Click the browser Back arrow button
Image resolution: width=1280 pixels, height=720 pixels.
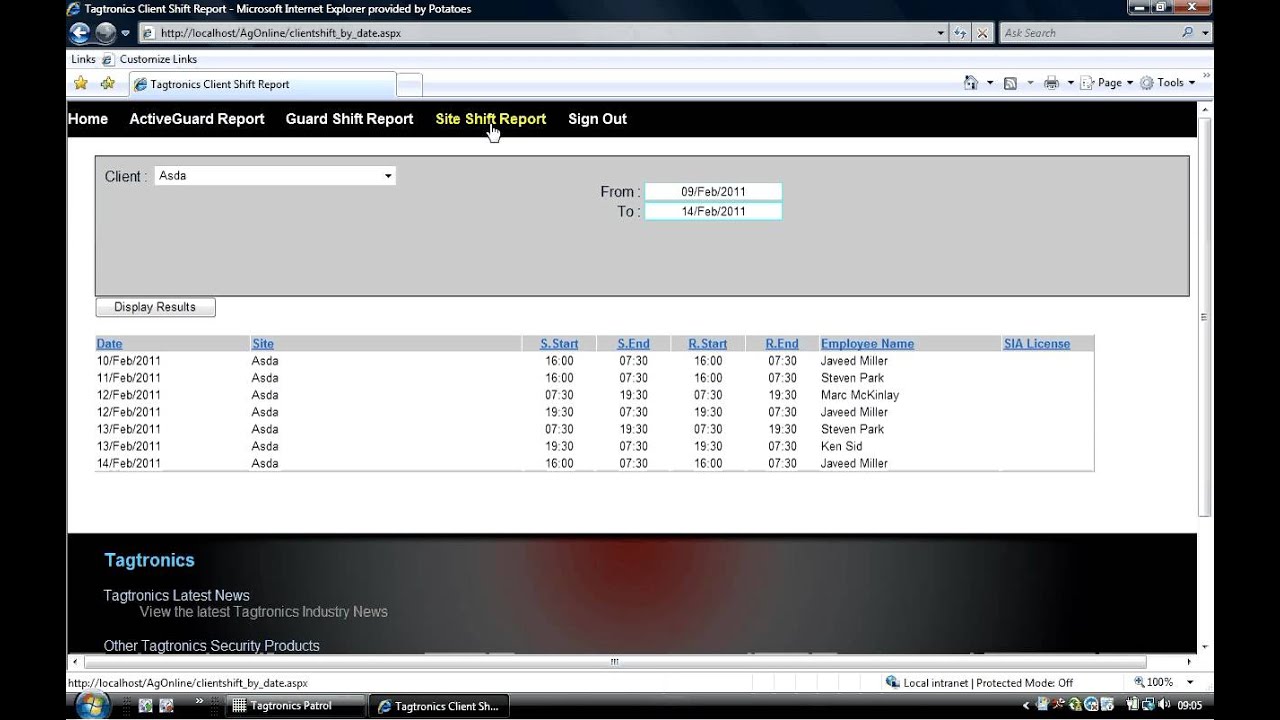click(x=80, y=33)
